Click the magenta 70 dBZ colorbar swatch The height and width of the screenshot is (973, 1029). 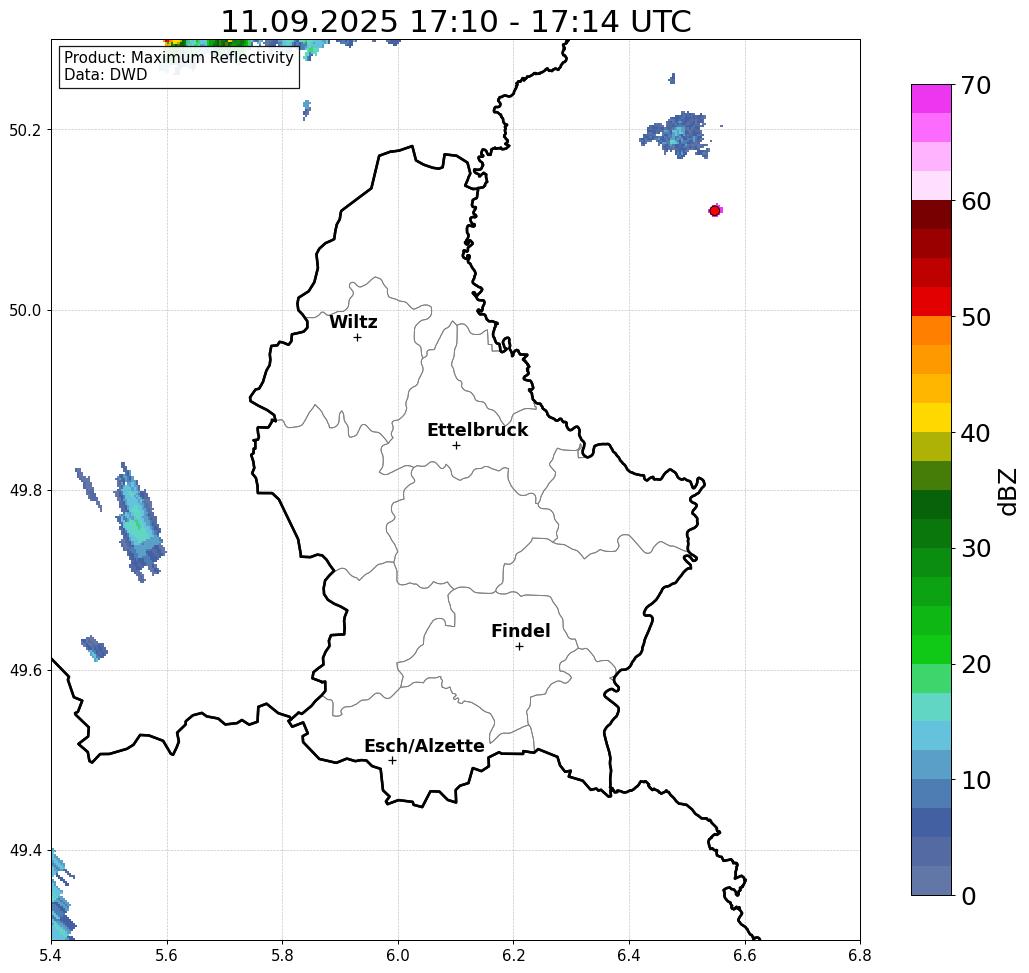(931, 99)
